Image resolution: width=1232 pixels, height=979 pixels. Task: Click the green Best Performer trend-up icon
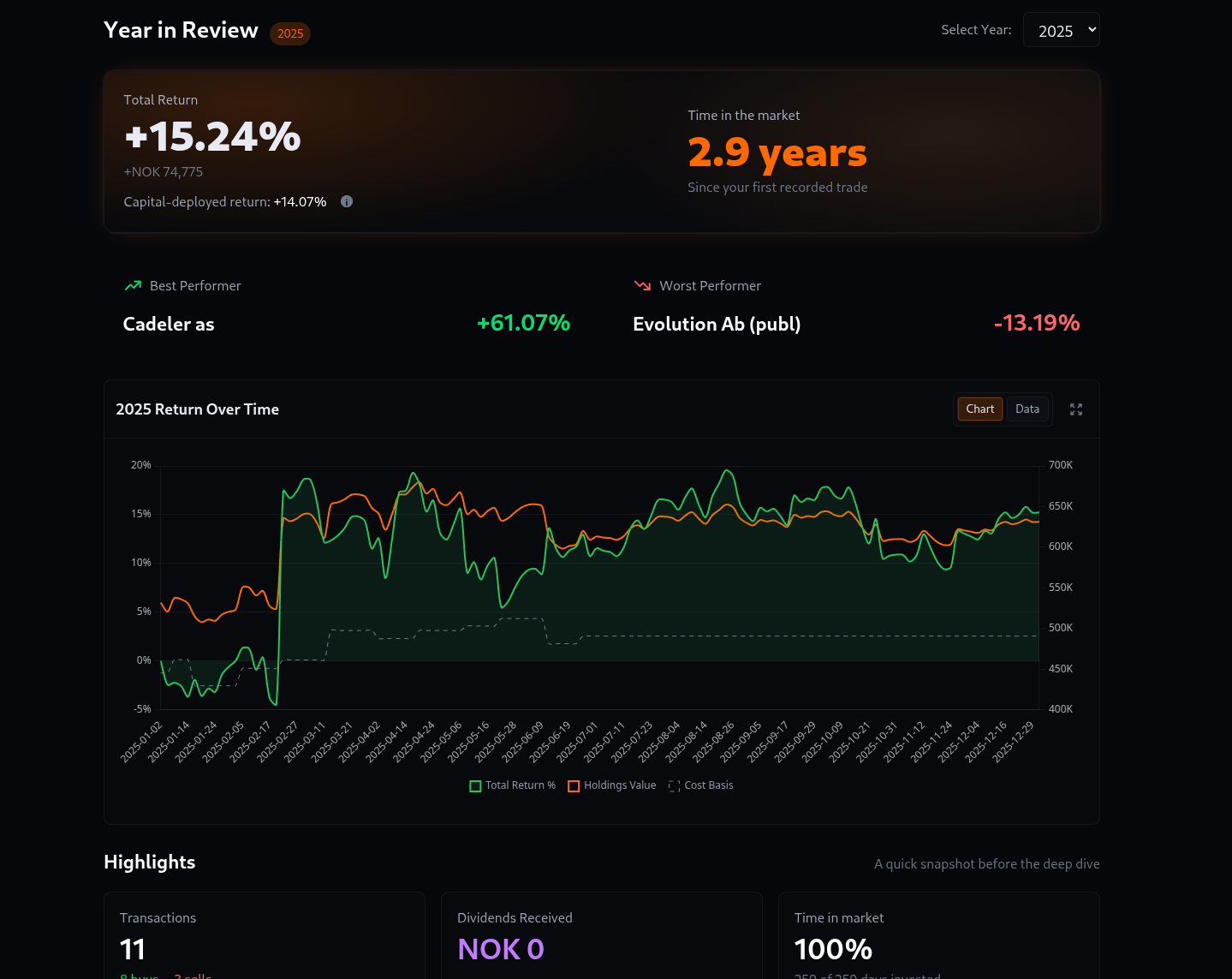(x=133, y=286)
